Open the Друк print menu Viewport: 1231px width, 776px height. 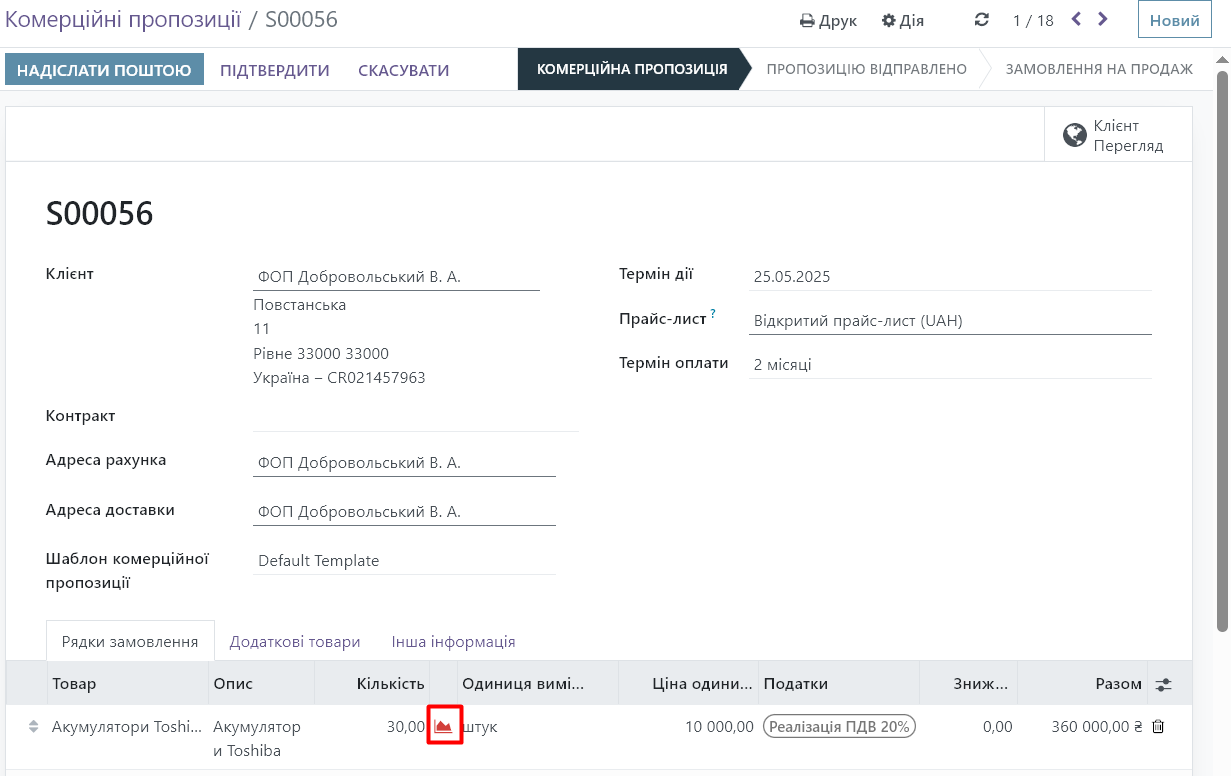coord(828,20)
